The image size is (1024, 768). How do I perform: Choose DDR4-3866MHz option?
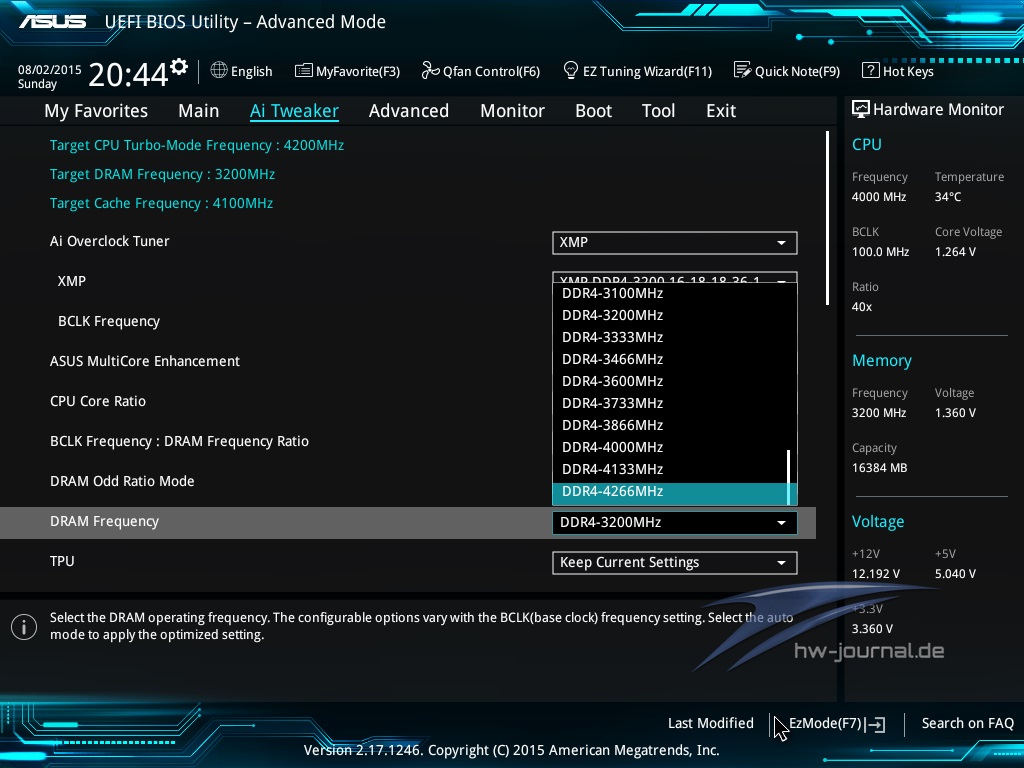[x=670, y=425]
